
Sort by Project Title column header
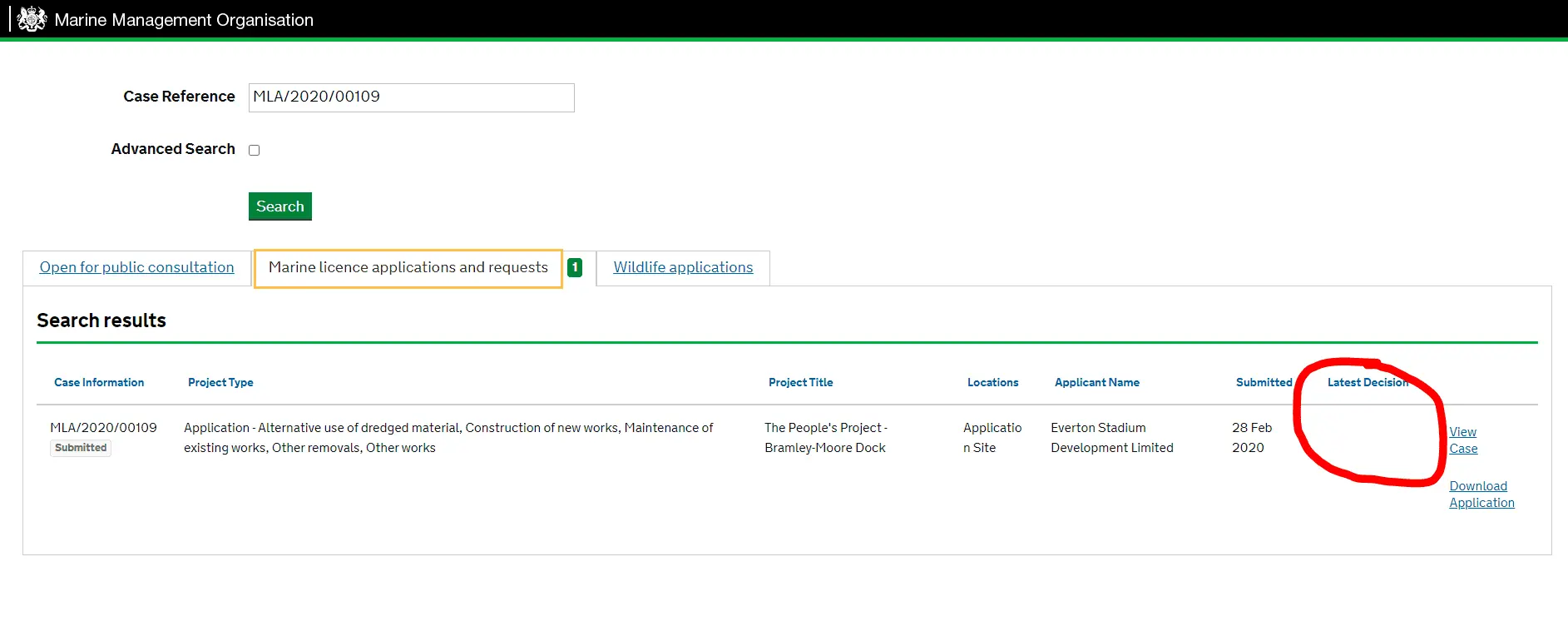pyautogui.click(x=800, y=383)
